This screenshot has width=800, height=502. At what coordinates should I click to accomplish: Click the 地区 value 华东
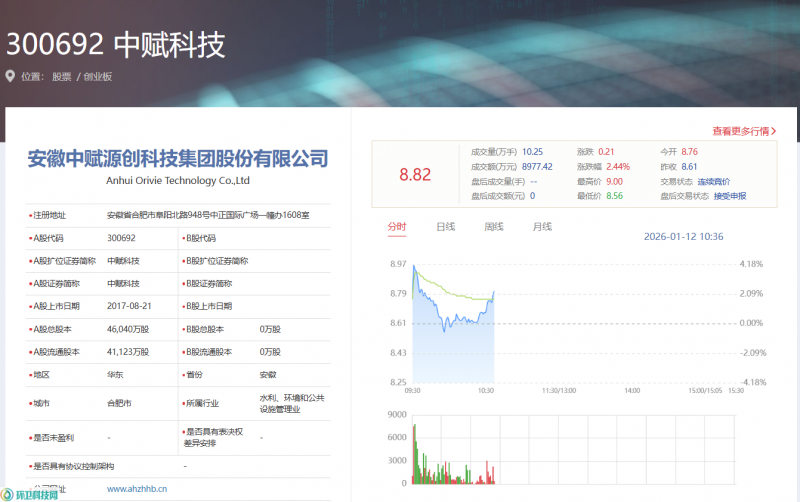115,374
